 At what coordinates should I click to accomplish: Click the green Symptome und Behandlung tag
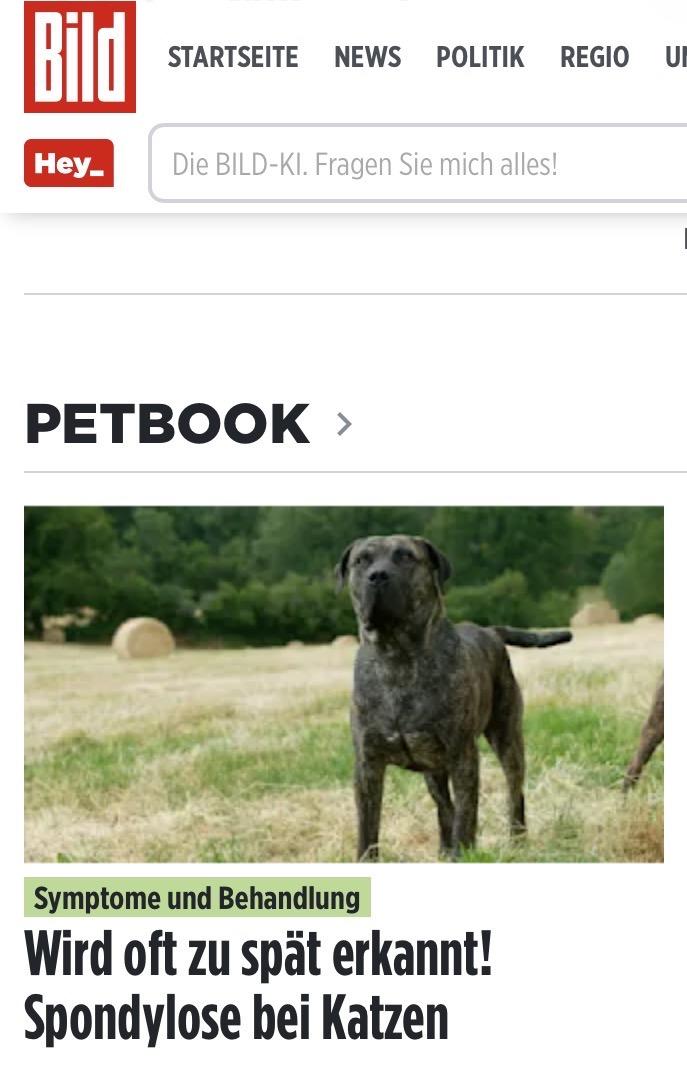pyautogui.click(x=197, y=897)
